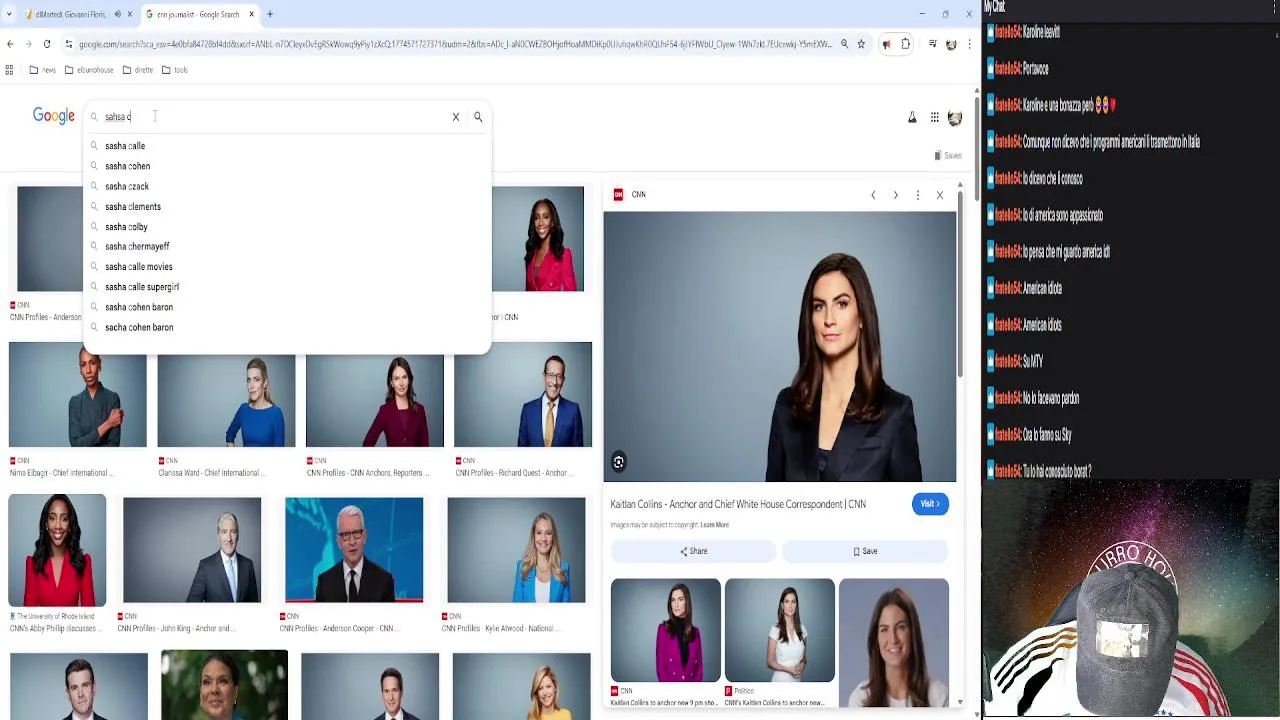The width and height of the screenshot is (1280, 720).
Task: Switch to the cnn journalist Google Search tab
Action: 198,14
